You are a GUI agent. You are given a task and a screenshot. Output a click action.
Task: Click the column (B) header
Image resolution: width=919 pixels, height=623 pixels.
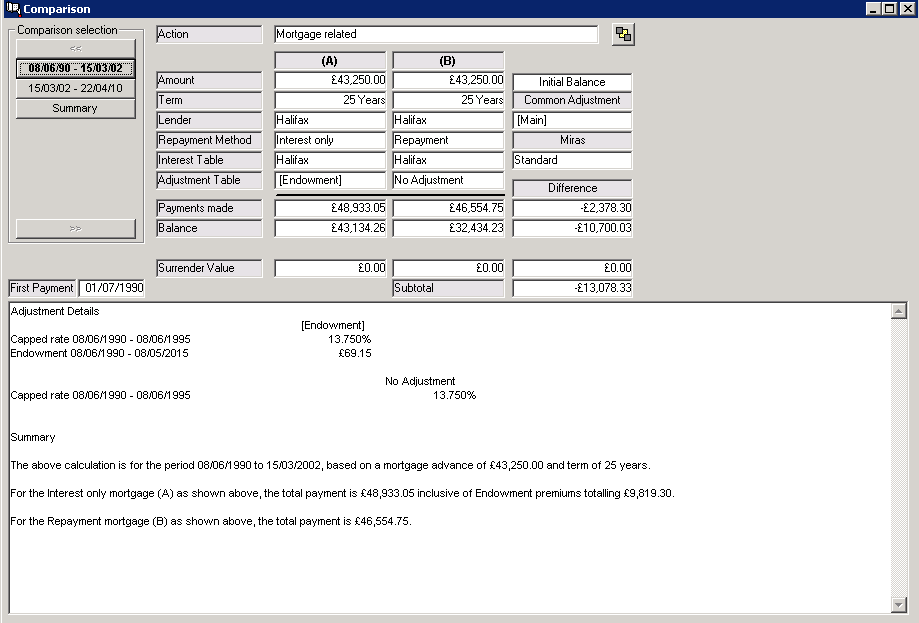pyautogui.click(x=448, y=61)
